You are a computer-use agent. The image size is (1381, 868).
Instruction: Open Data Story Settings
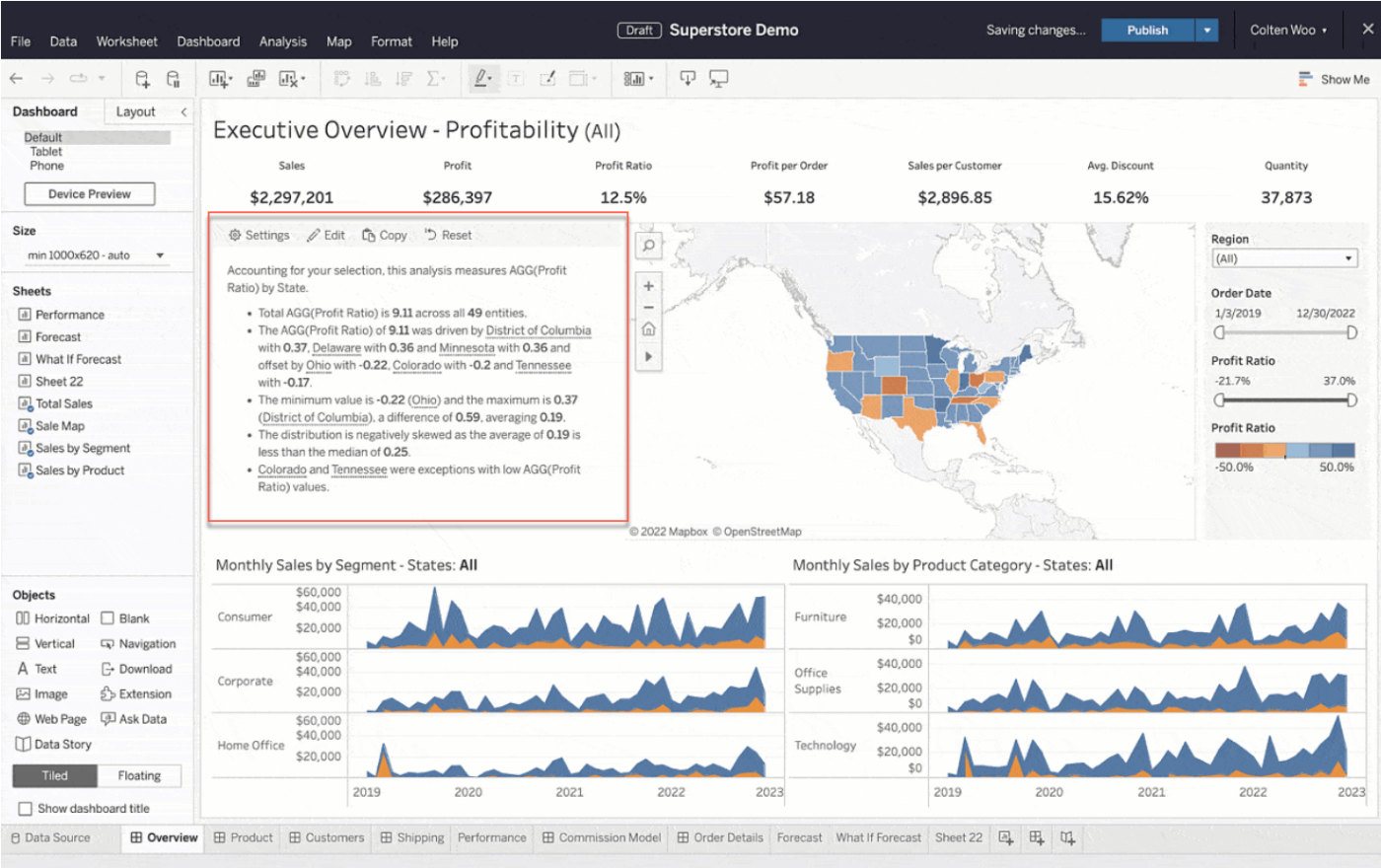pyautogui.click(x=259, y=236)
